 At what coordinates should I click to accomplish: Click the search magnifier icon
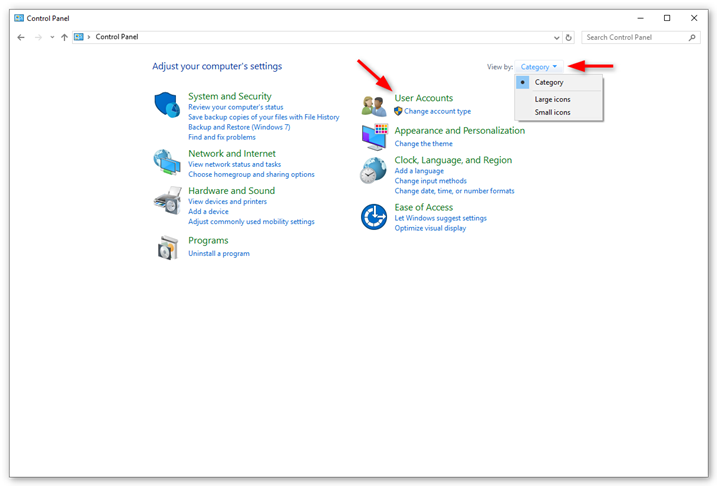[x=692, y=37]
